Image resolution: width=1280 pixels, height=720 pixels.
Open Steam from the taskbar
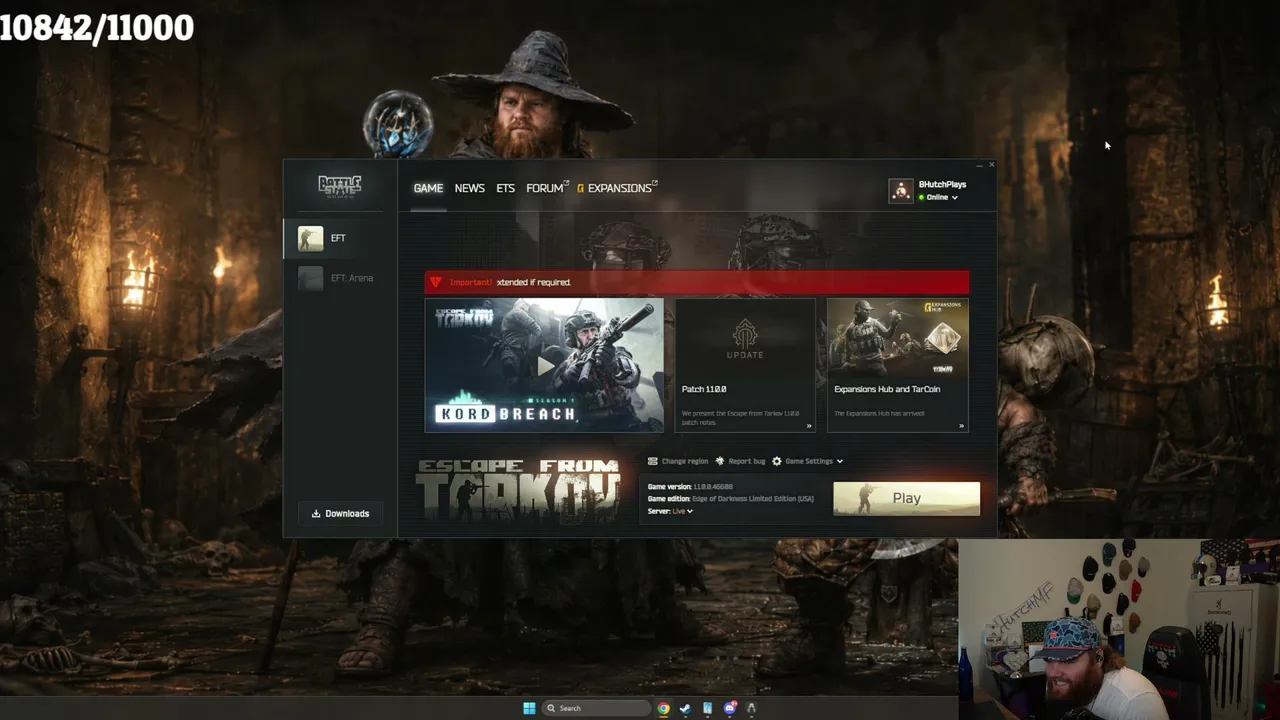(685, 708)
